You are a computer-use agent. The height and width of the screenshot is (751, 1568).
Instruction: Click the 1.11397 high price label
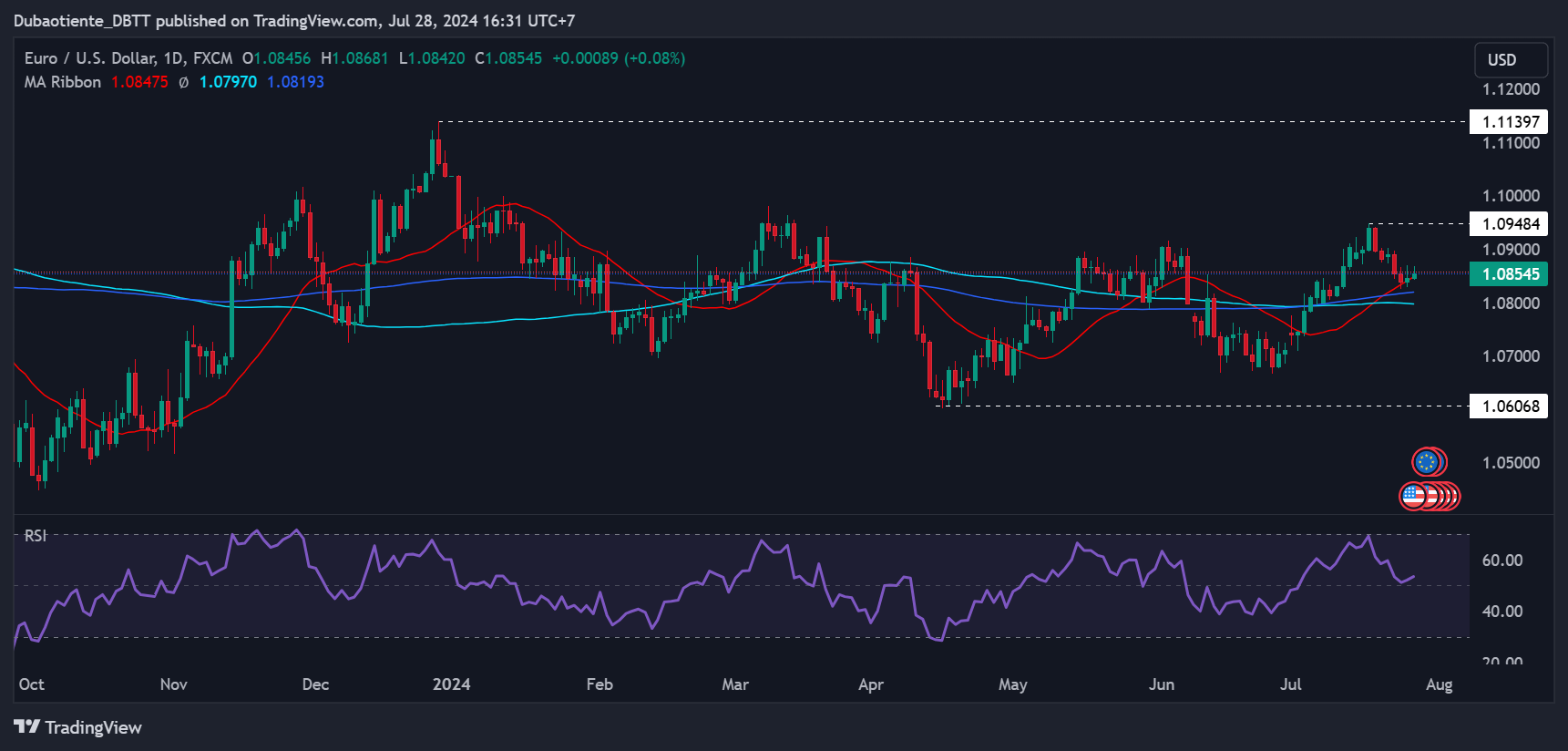tap(1509, 122)
